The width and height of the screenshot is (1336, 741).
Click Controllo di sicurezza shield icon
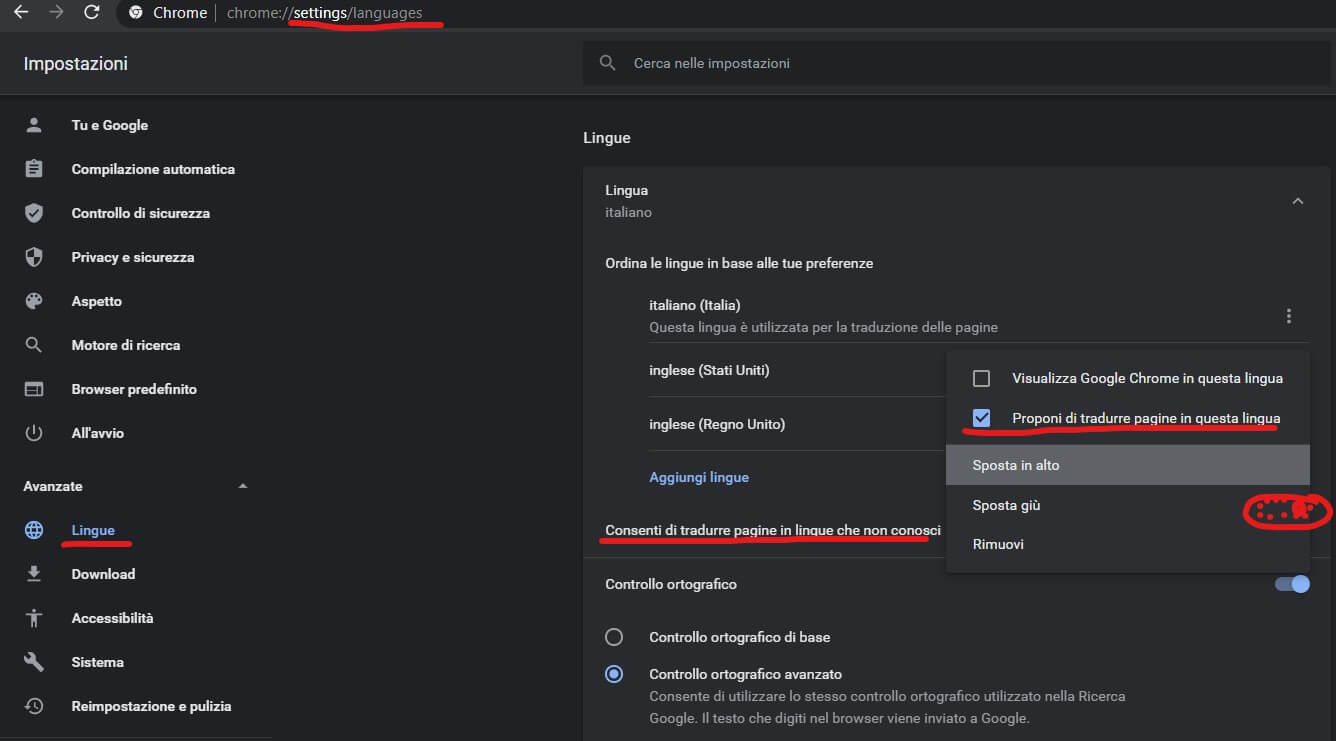(x=34, y=213)
